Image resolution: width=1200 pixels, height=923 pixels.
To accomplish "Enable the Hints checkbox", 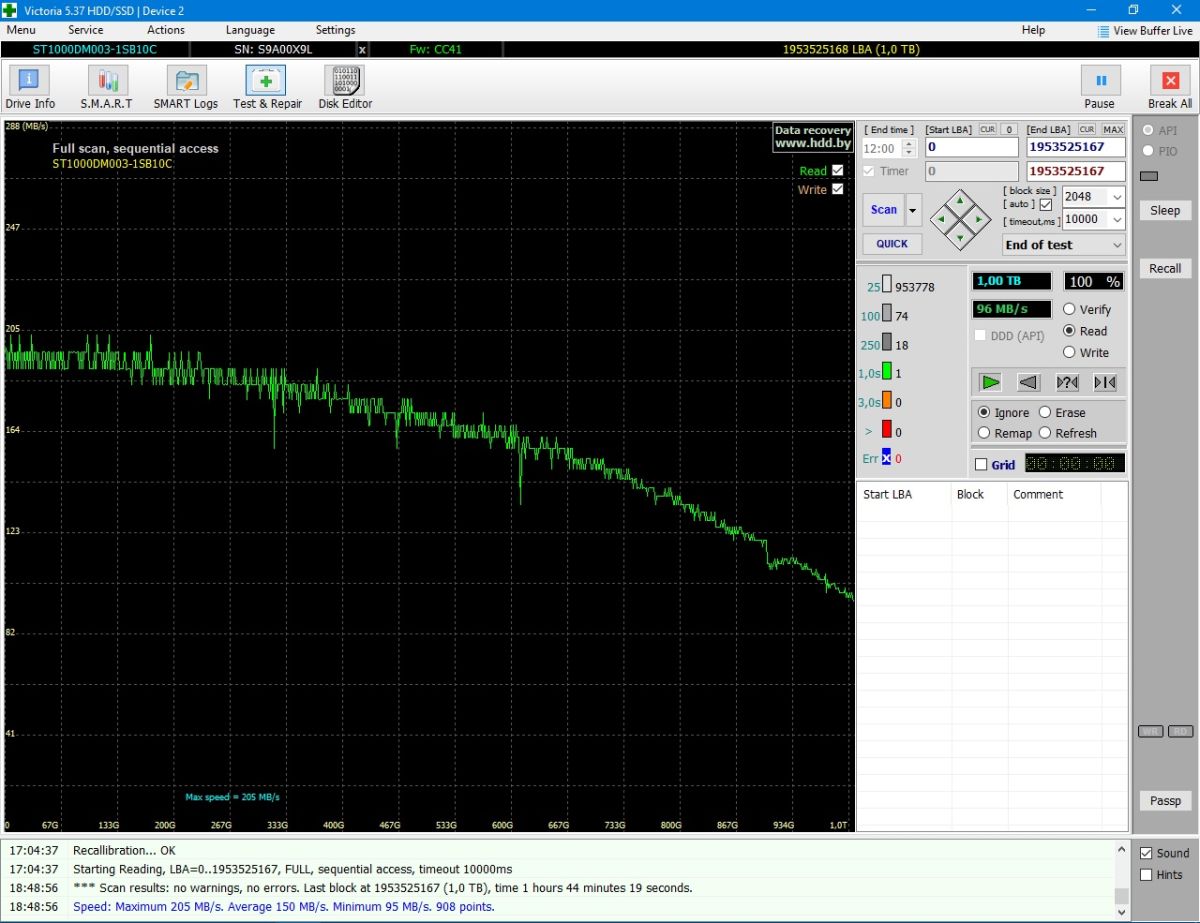I will coord(1146,874).
